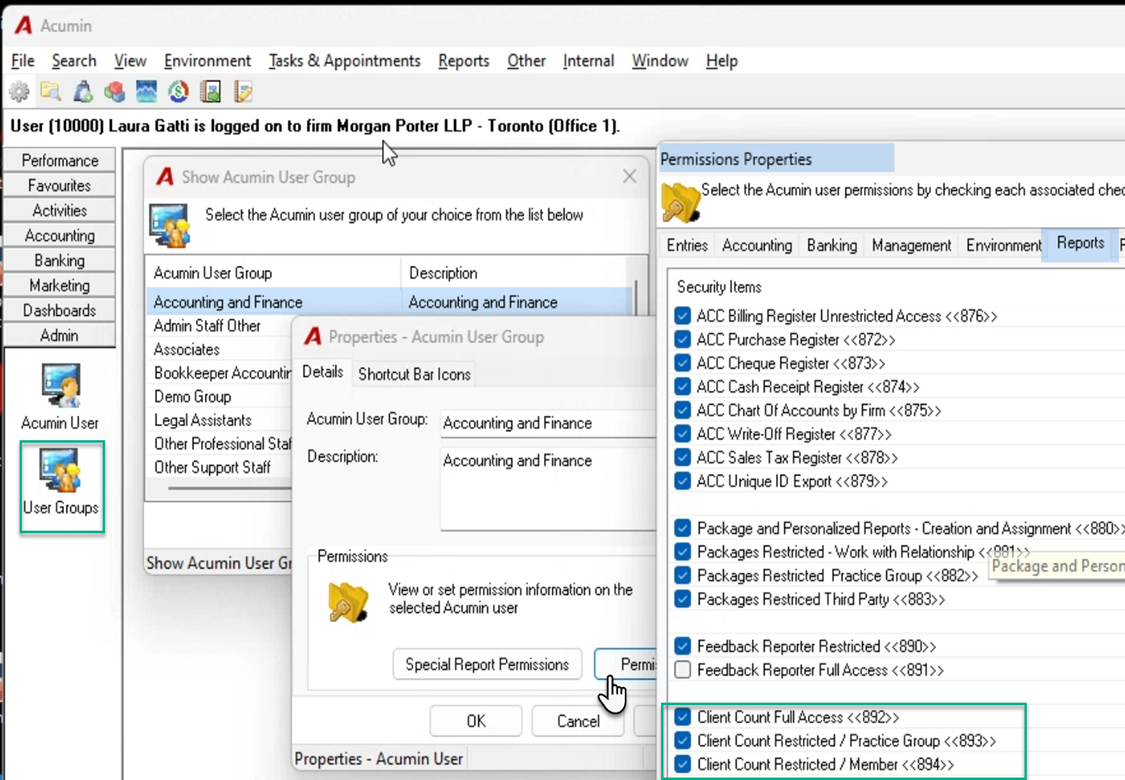The height and width of the screenshot is (780, 1125).
Task: Expand the Favourites sidebar section
Action: [x=60, y=186]
